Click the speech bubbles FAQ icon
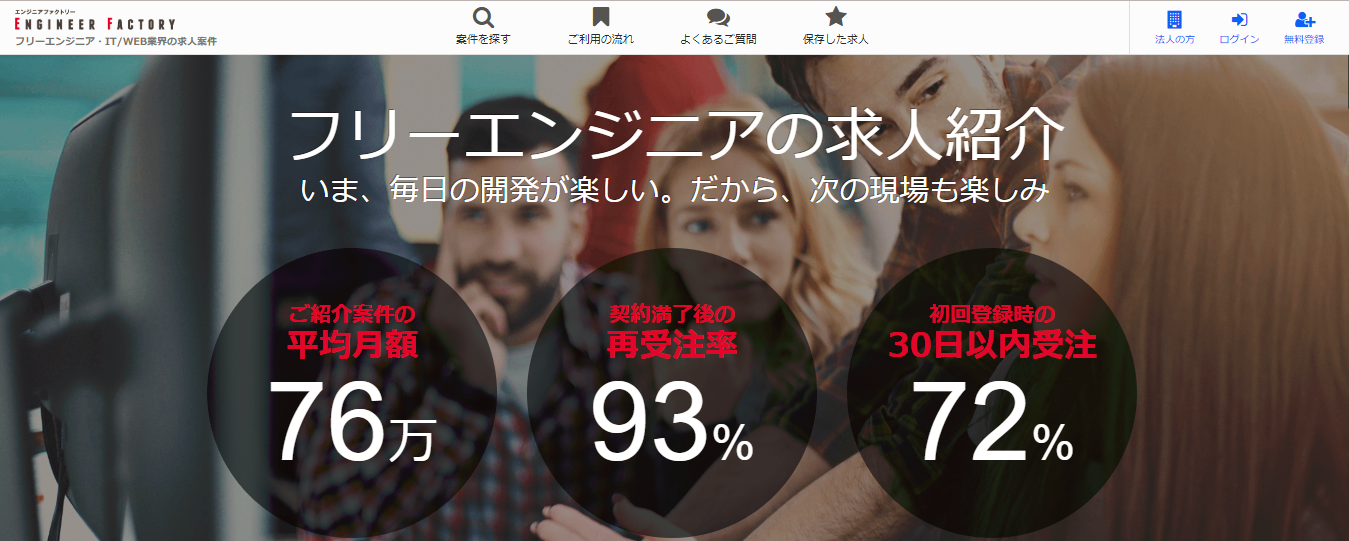1349x541 pixels. 718,17
